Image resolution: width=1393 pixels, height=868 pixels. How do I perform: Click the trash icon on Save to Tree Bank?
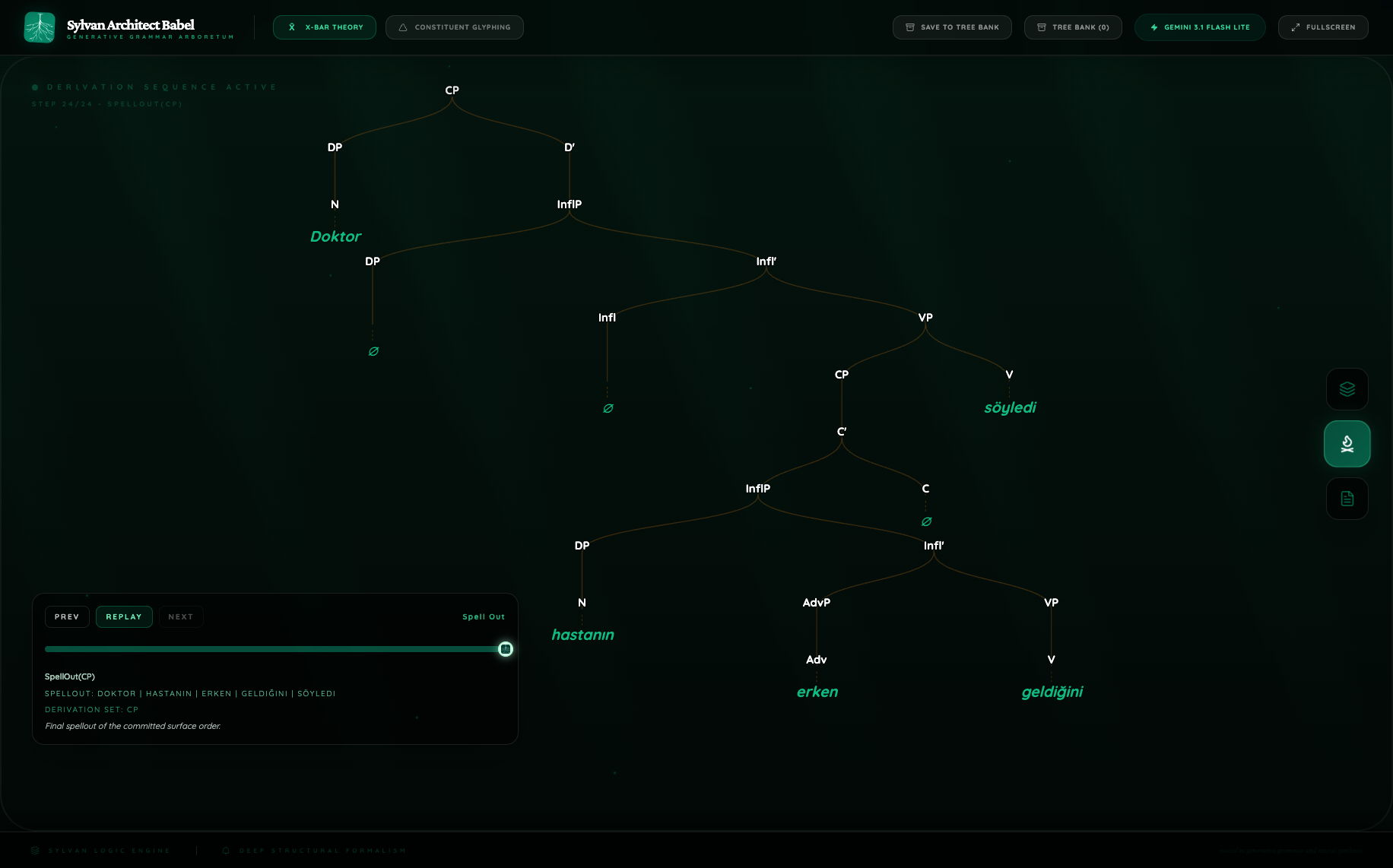tap(909, 27)
